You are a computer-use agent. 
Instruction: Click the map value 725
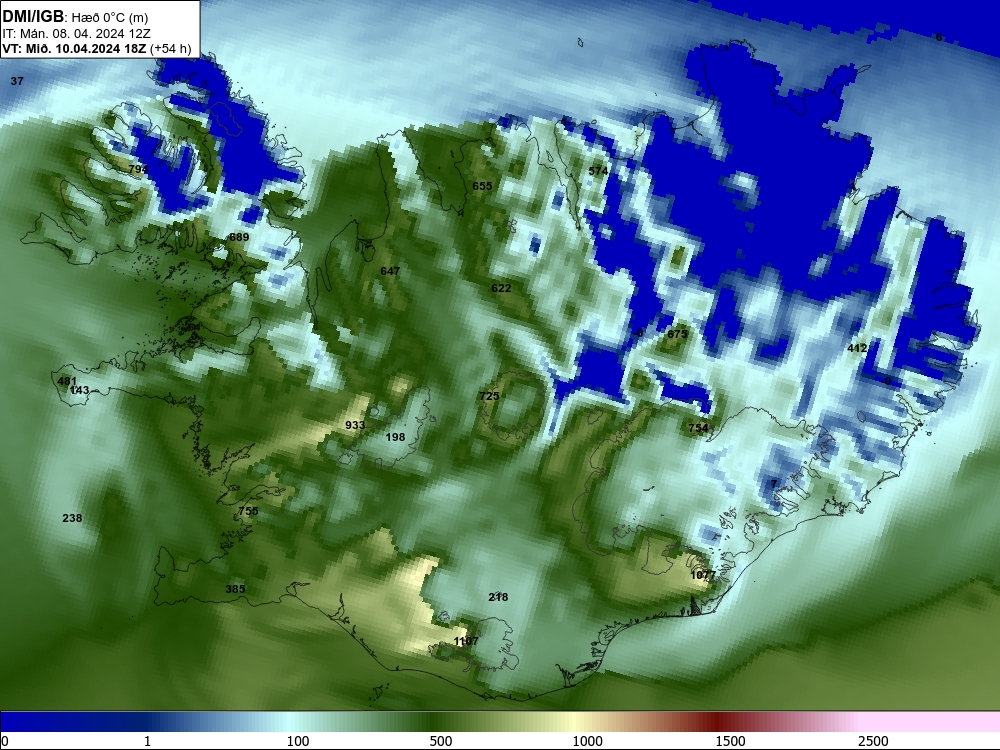[489, 396]
